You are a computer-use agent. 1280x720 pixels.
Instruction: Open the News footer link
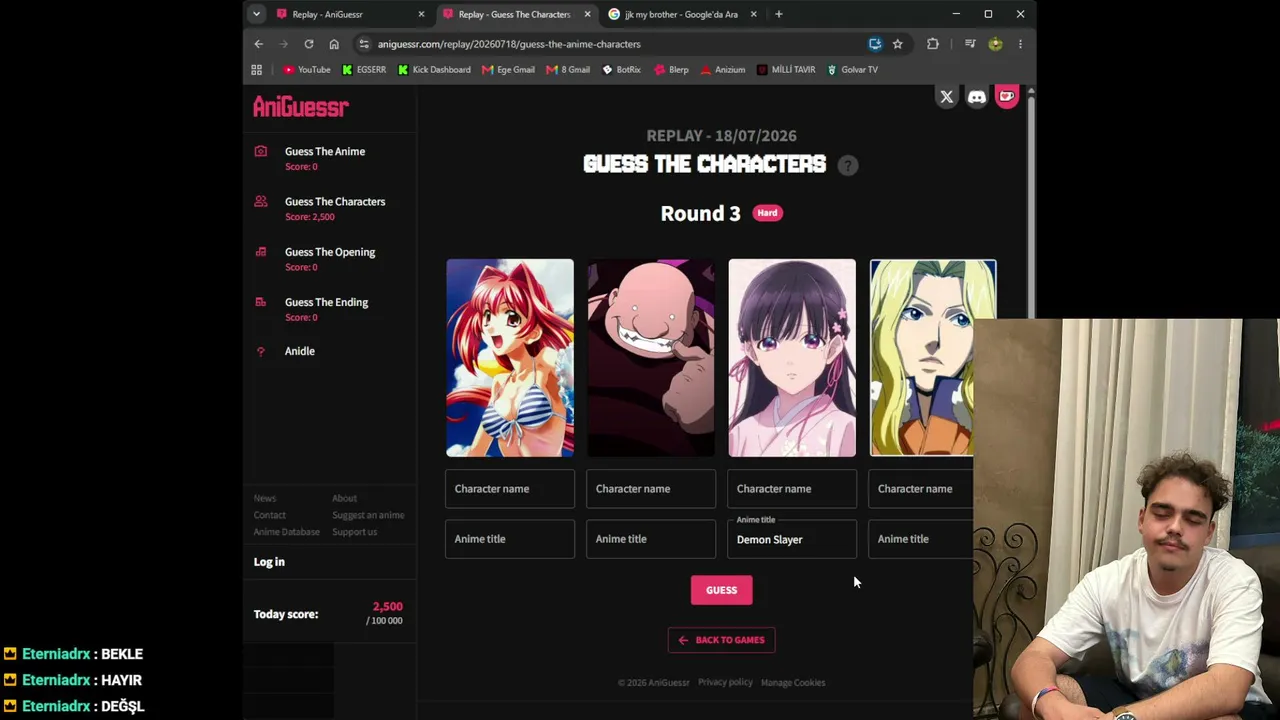point(265,498)
